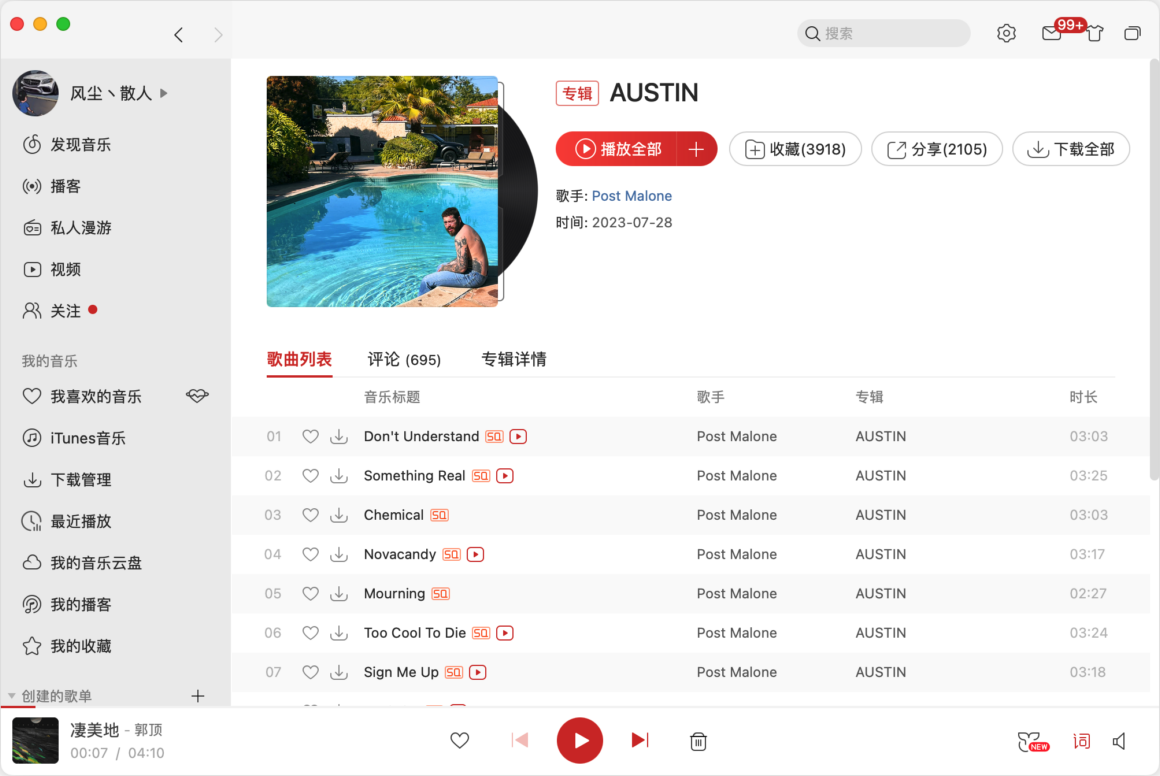Select the 歌曲列表 tab
Image resolution: width=1160 pixels, height=776 pixels.
[300, 360]
